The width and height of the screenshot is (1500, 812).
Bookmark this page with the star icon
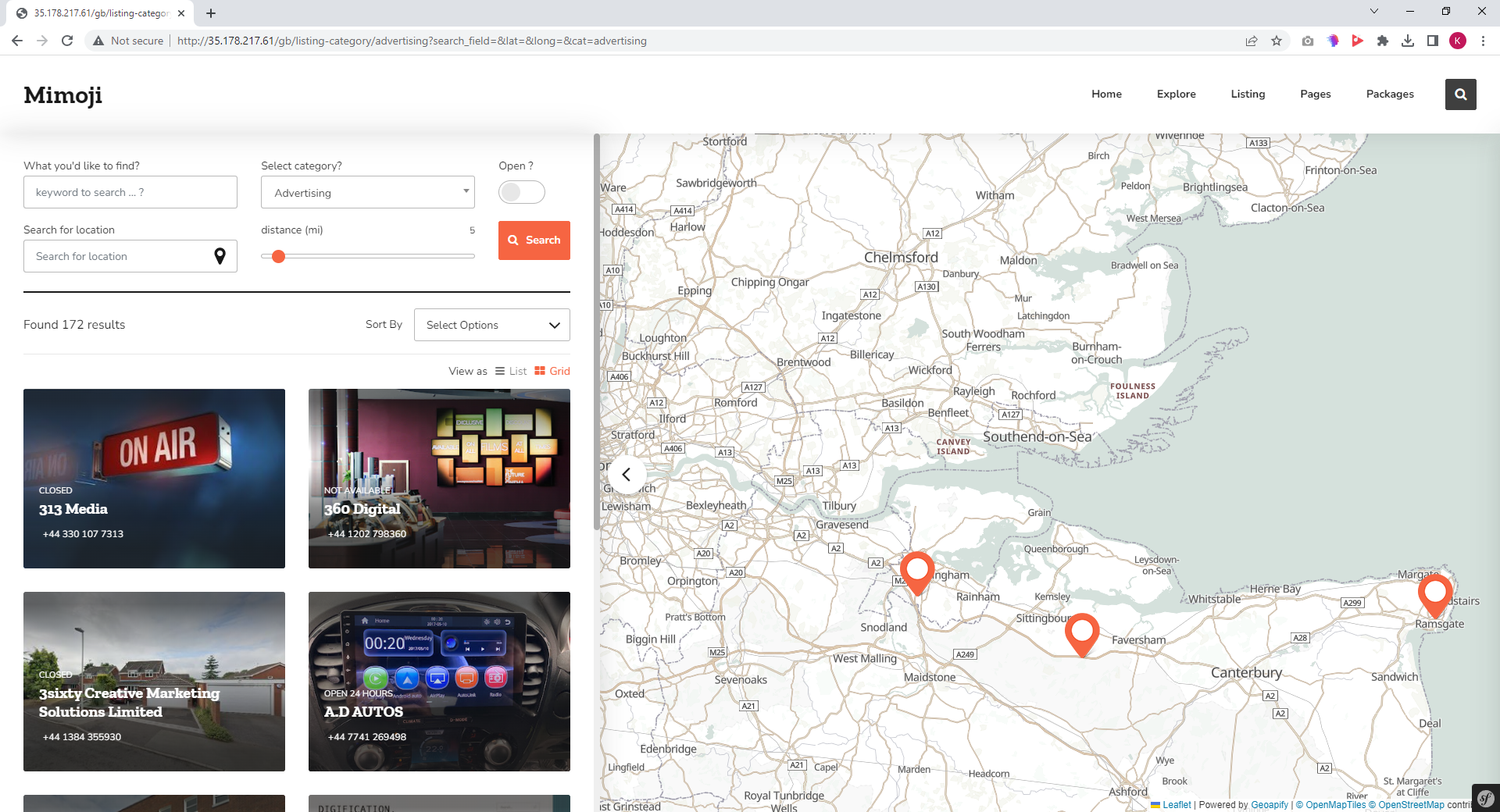1277,41
